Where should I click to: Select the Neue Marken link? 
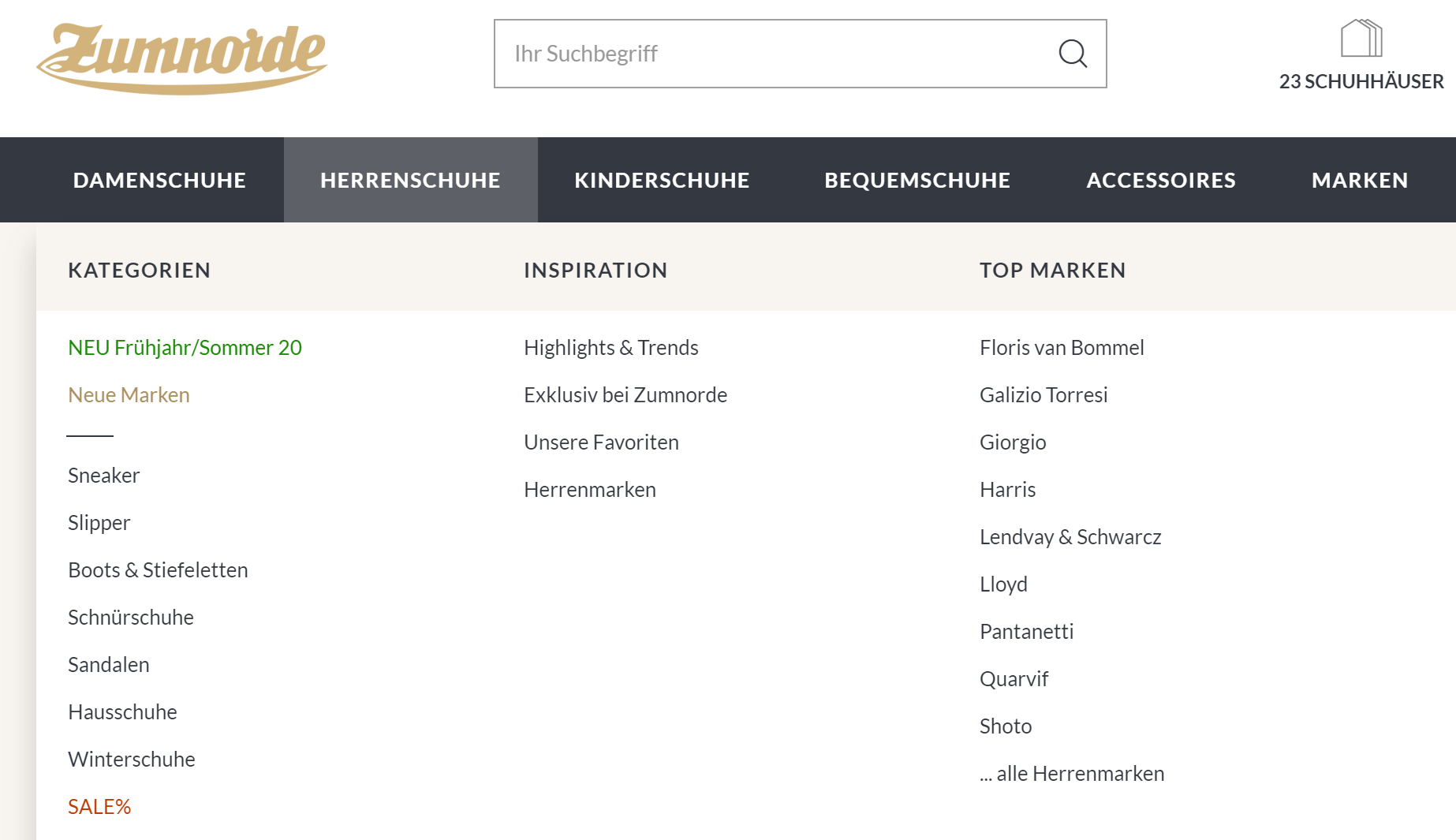129,395
